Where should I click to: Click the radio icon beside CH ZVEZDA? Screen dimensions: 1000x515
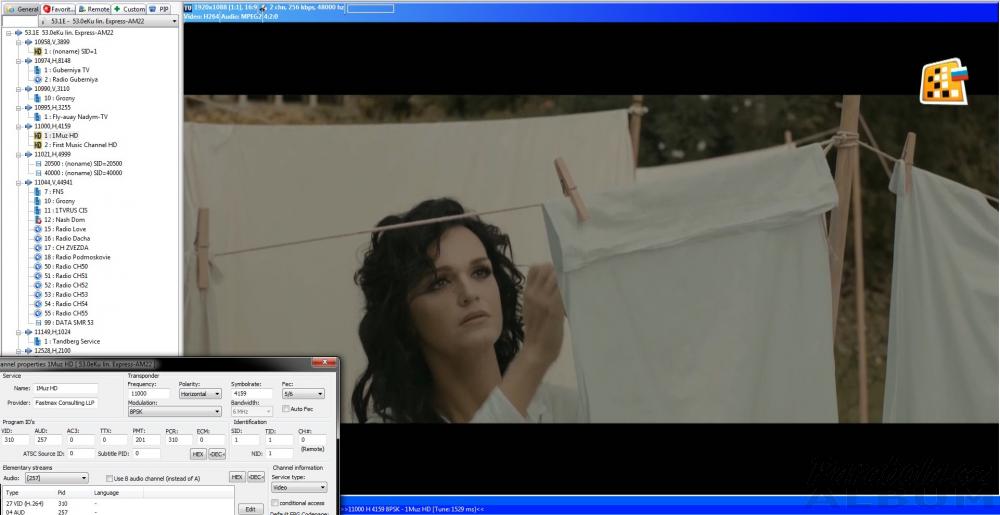tap(38, 248)
